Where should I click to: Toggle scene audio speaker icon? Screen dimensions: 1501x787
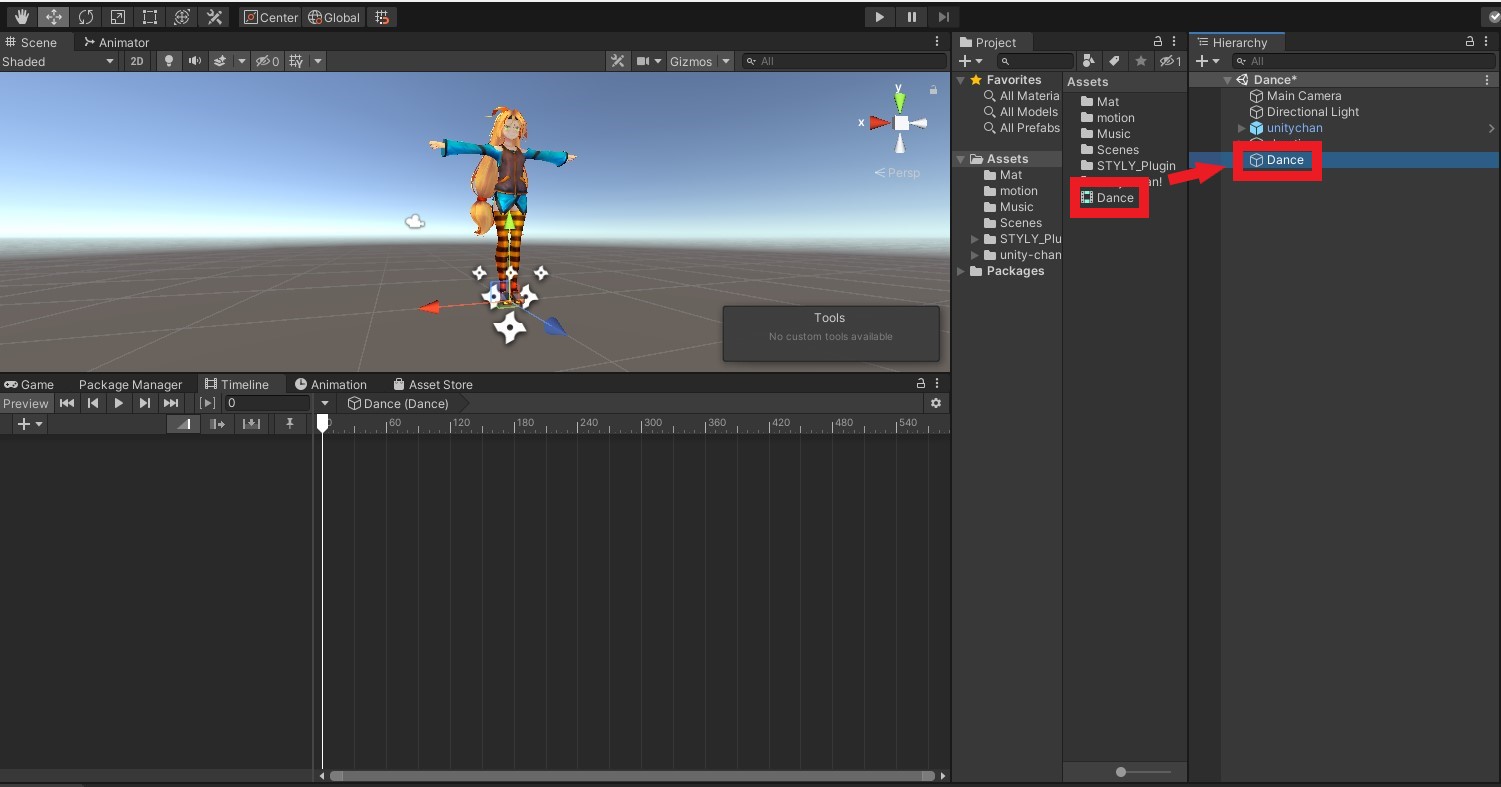point(194,61)
